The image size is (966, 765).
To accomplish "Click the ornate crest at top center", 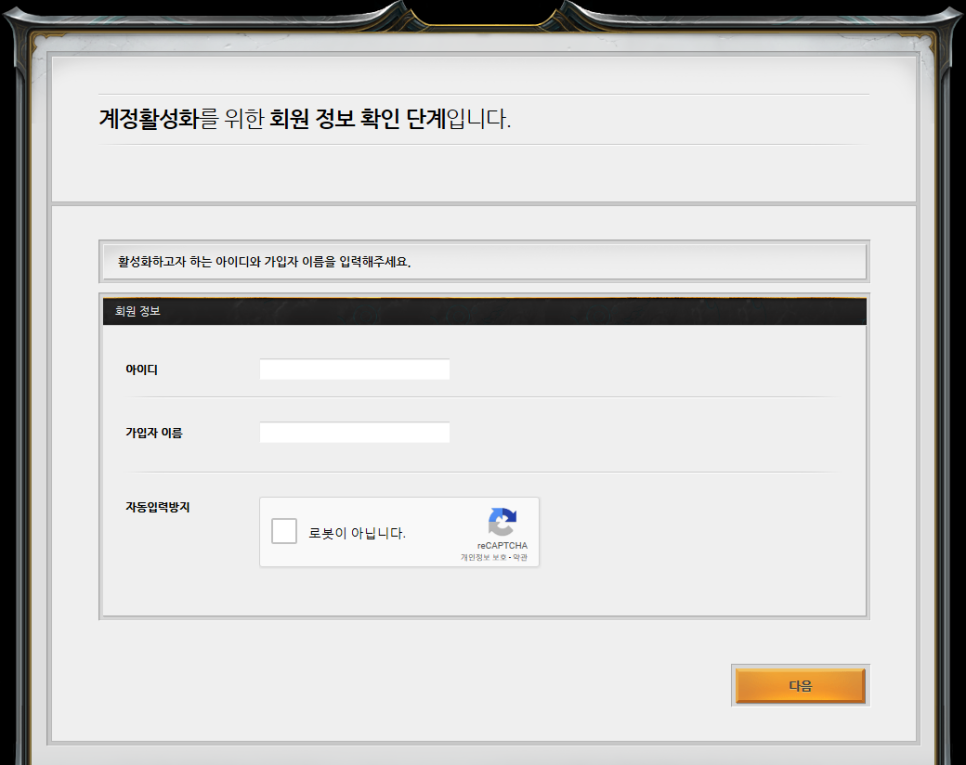I will (x=483, y=12).
